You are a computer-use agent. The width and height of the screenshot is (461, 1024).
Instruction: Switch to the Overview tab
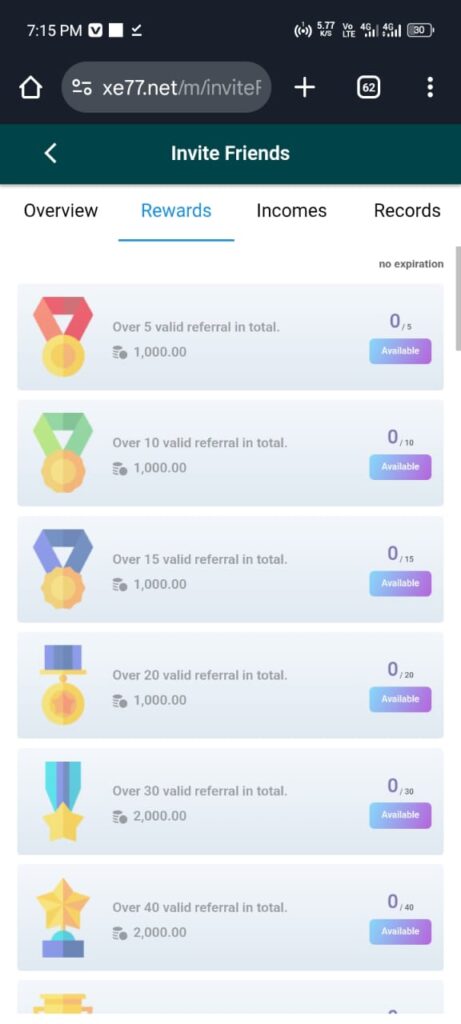[61, 210]
